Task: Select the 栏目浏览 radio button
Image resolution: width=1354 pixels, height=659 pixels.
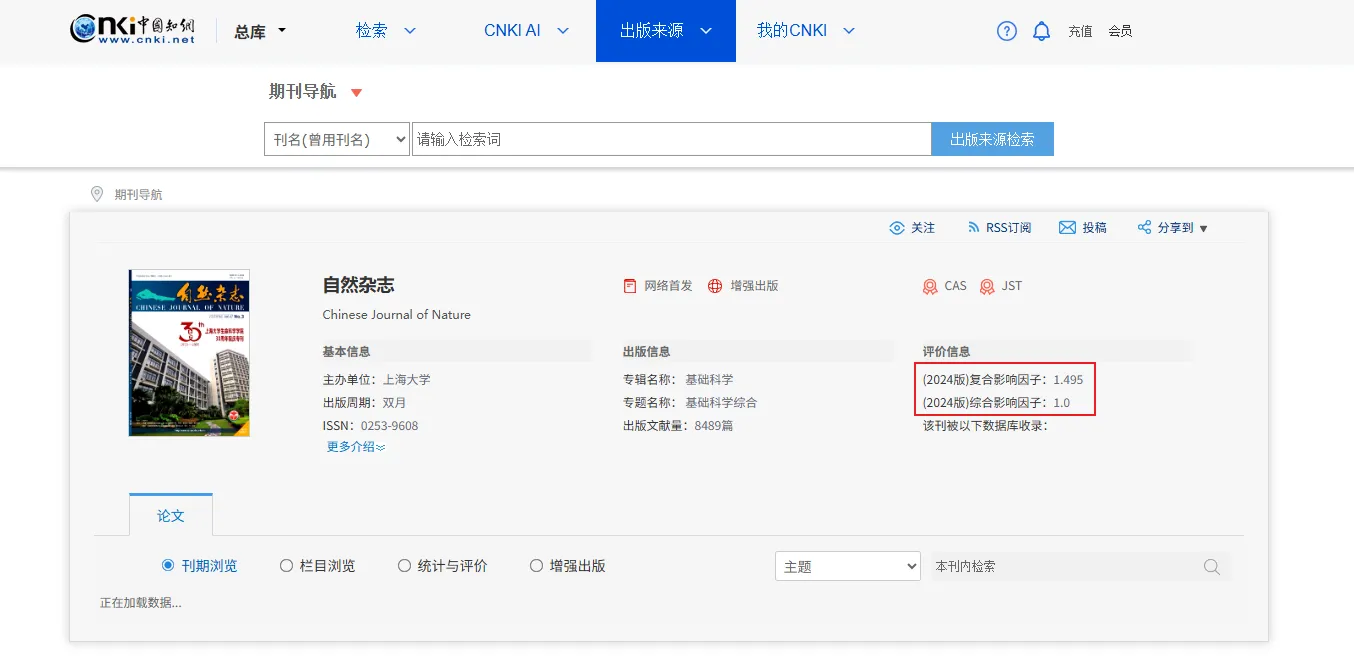Action: click(x=287, y=566)
